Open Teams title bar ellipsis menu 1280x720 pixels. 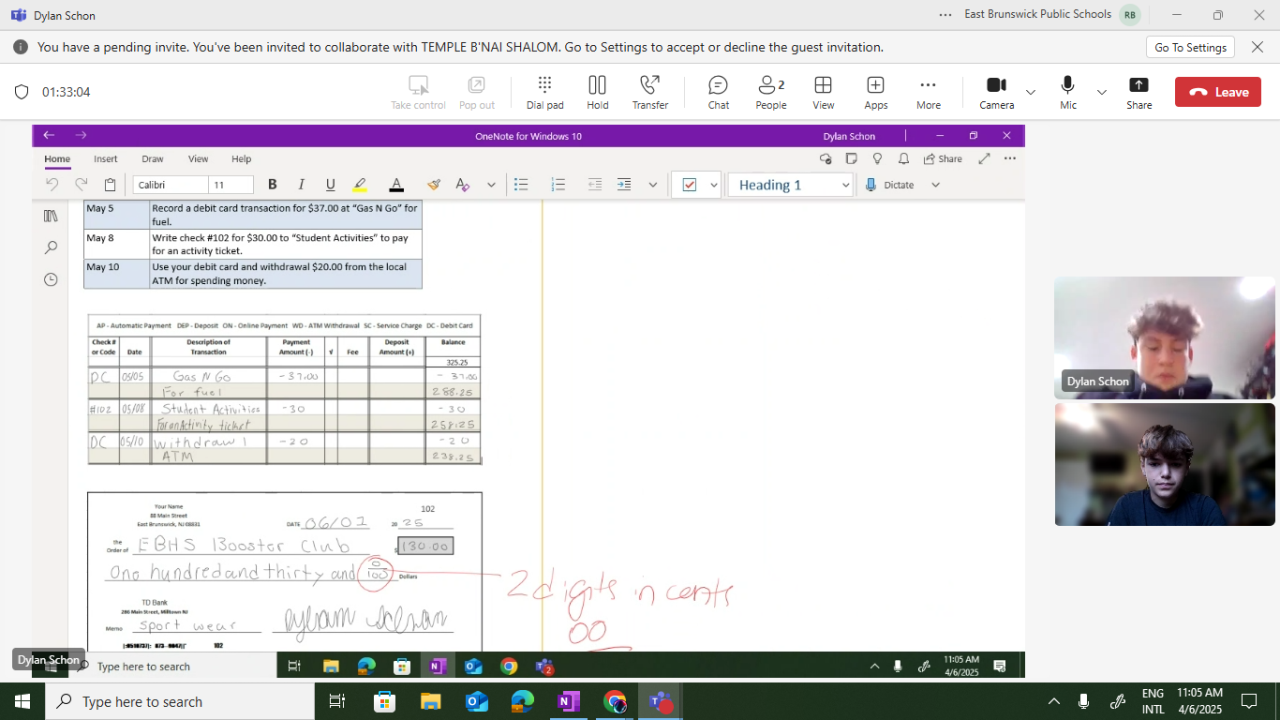(945, 15)
